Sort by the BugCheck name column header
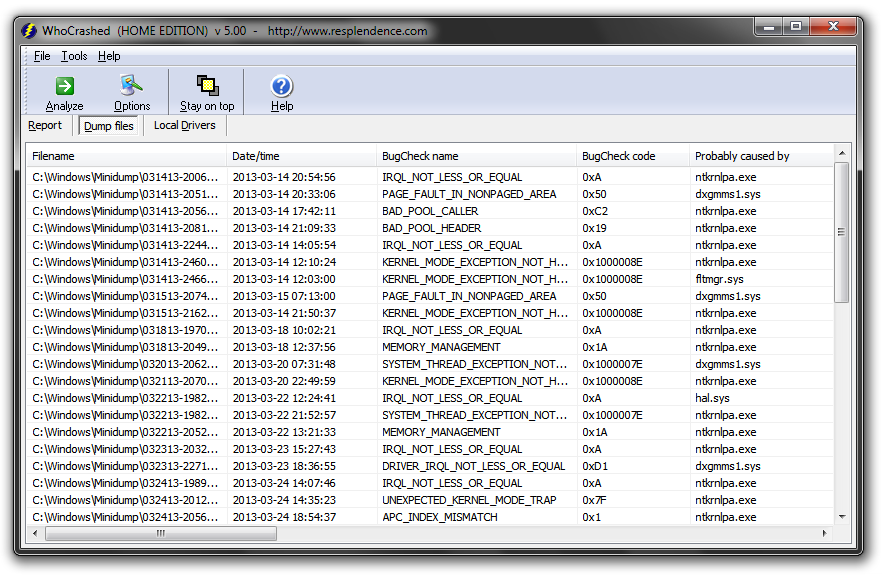The image size is (883, 576). pyautogui.click(x=476, y=156)
